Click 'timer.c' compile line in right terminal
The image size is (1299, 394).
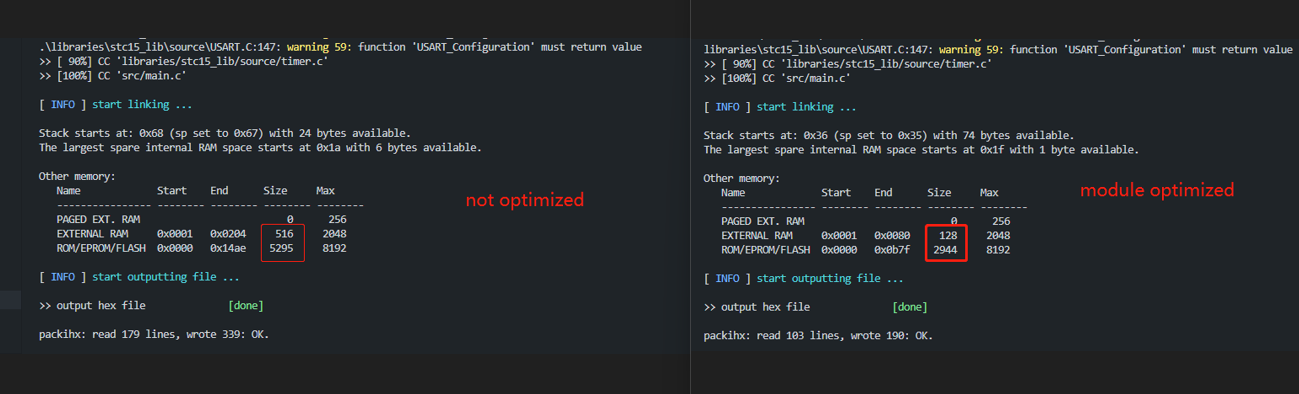(x=848, y=63)
